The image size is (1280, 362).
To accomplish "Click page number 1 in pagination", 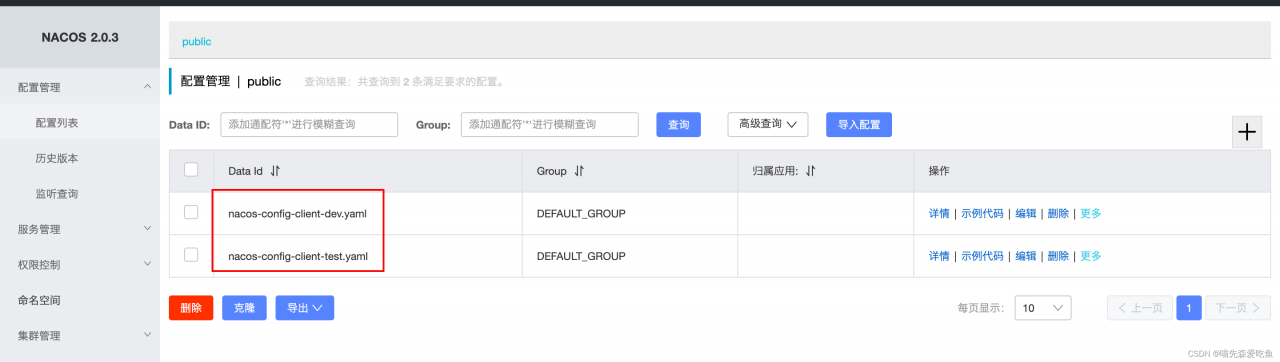I will (x=1189, y=308).
